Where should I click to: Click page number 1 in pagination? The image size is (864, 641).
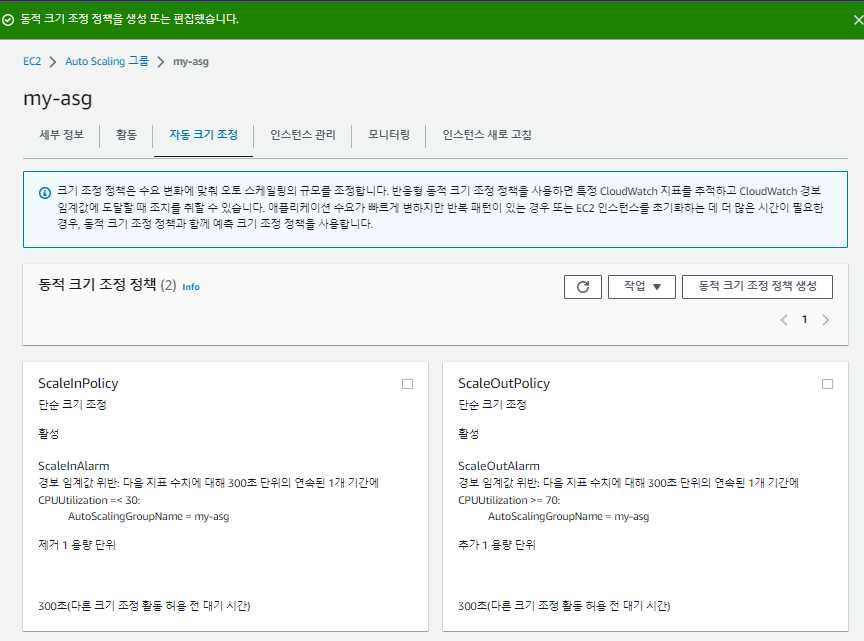(x=804, y=319)
